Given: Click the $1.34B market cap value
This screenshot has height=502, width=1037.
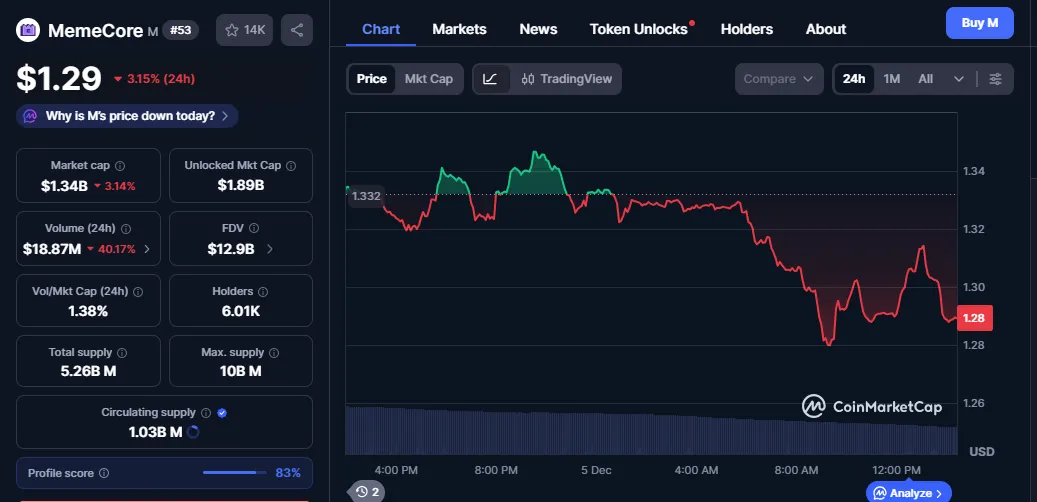Looking at the screenshot, I should pos(64,186).
